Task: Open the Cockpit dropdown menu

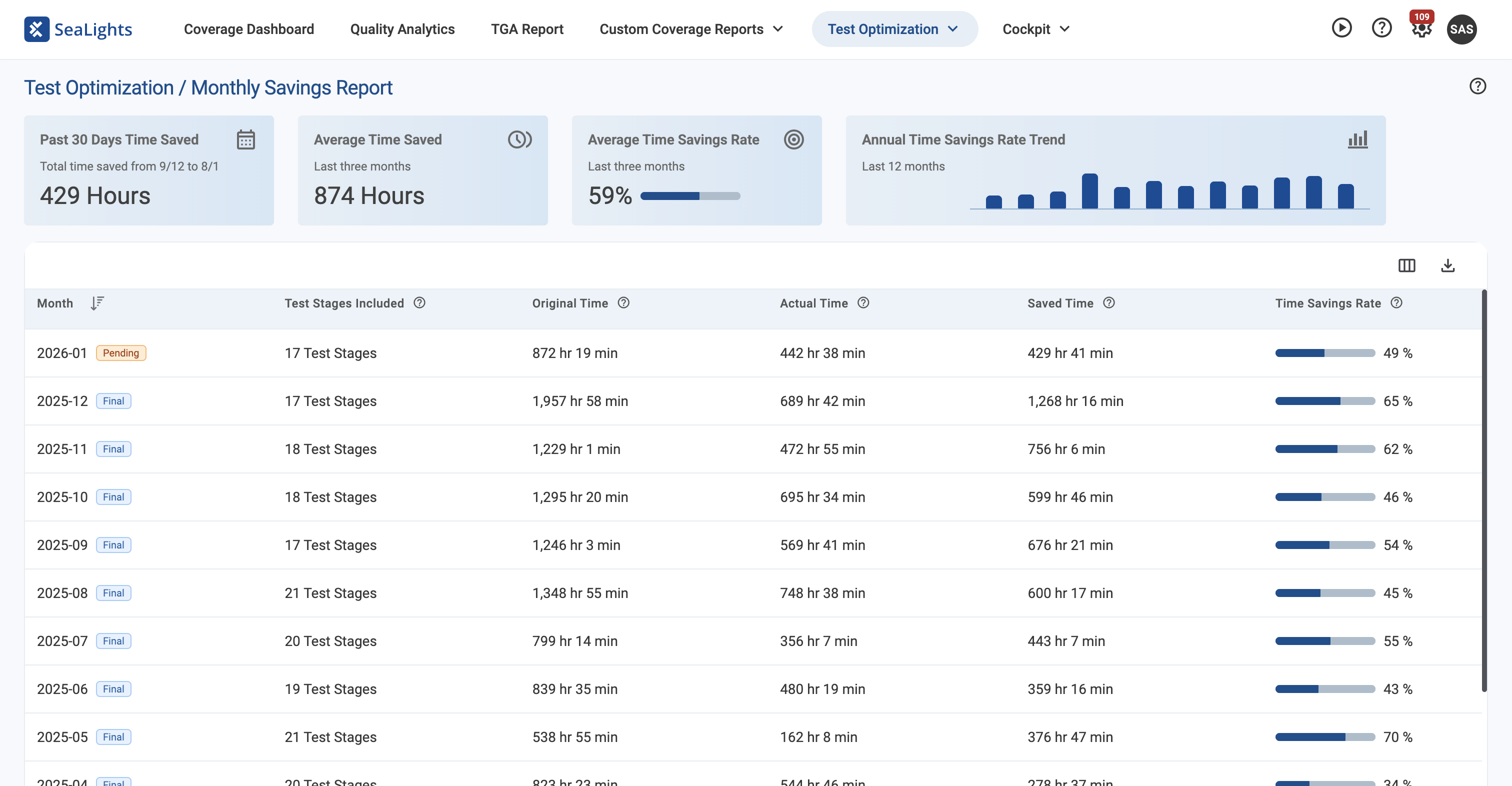Action: [x=1036, y=29]
